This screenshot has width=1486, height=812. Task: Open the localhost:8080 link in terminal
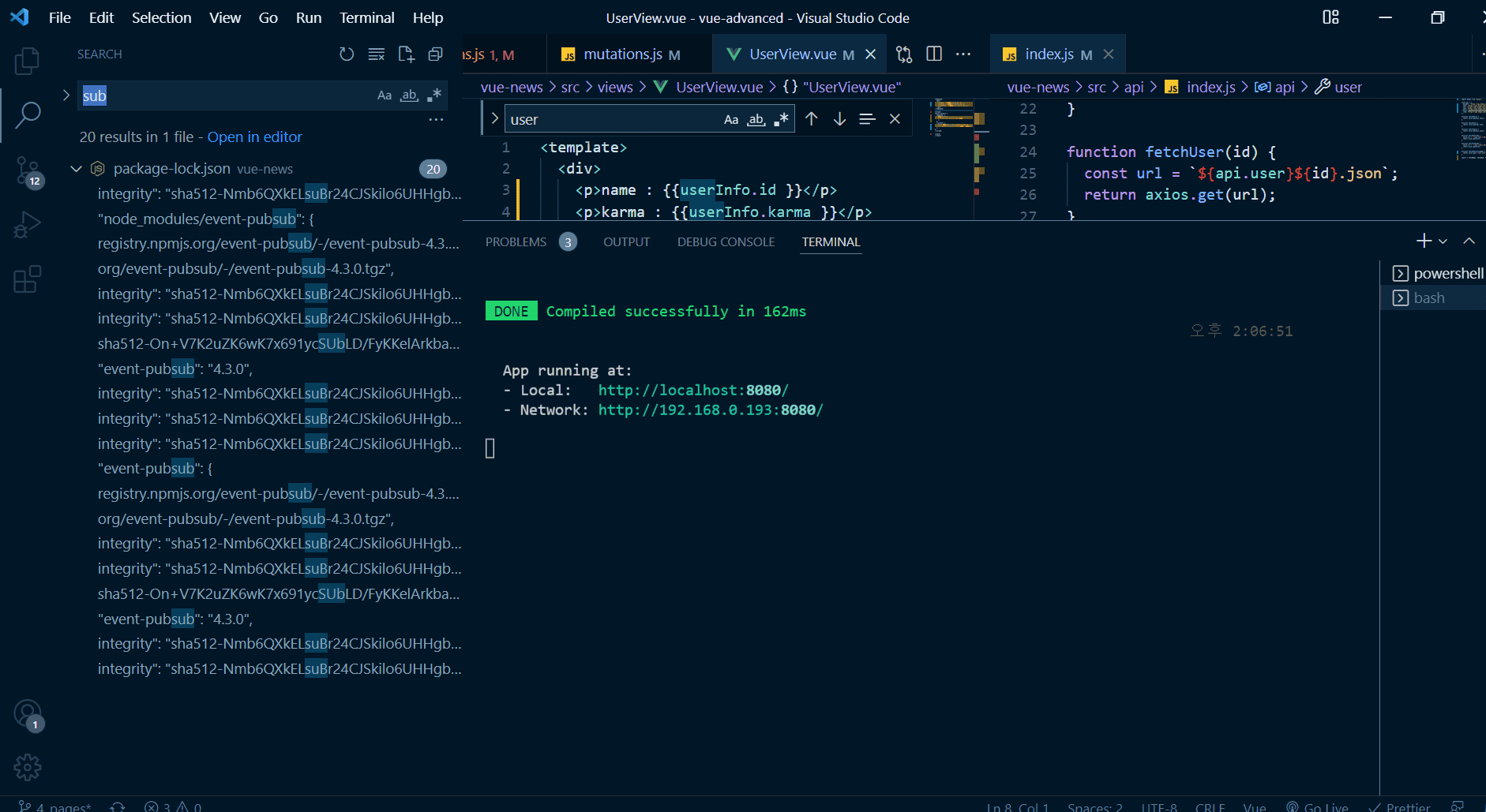[692, 391]
